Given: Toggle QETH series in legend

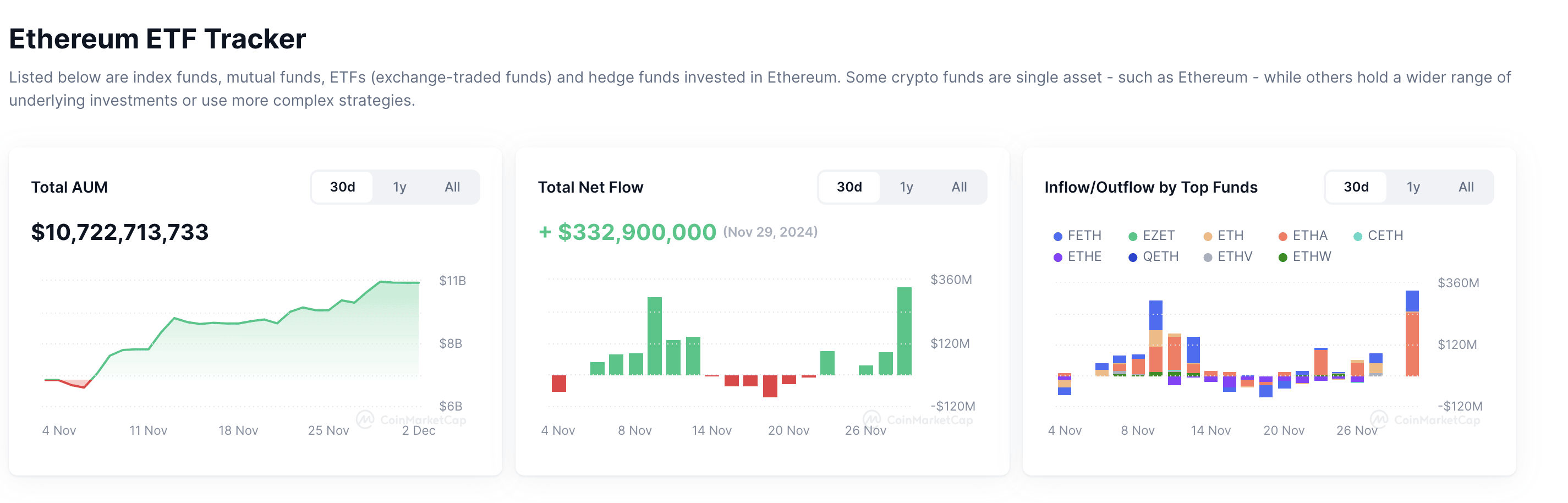Looking at the screenshot, I should (1154, 256).
